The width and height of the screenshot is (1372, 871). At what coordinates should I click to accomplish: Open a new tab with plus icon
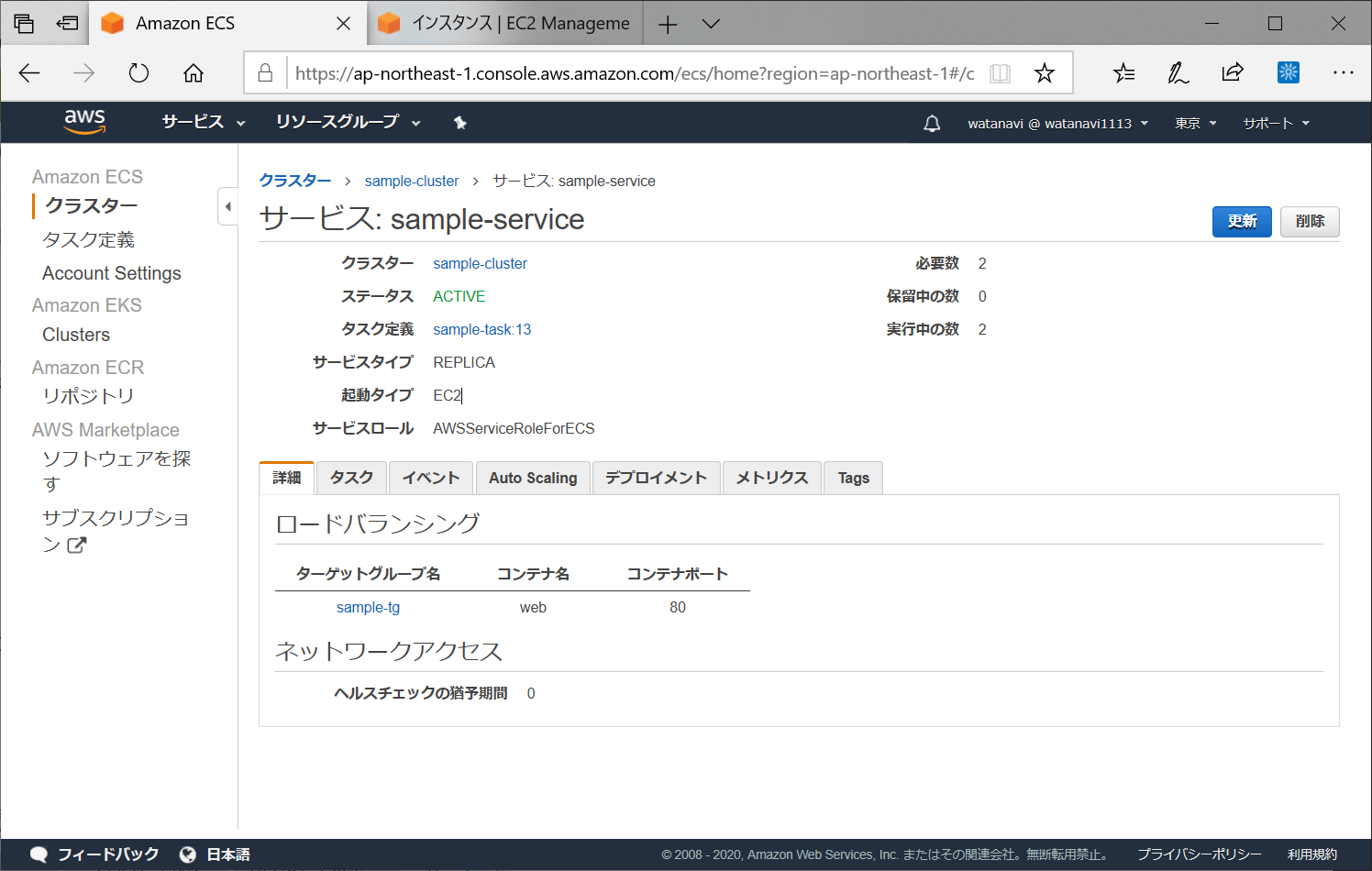(x=668, y=25)
